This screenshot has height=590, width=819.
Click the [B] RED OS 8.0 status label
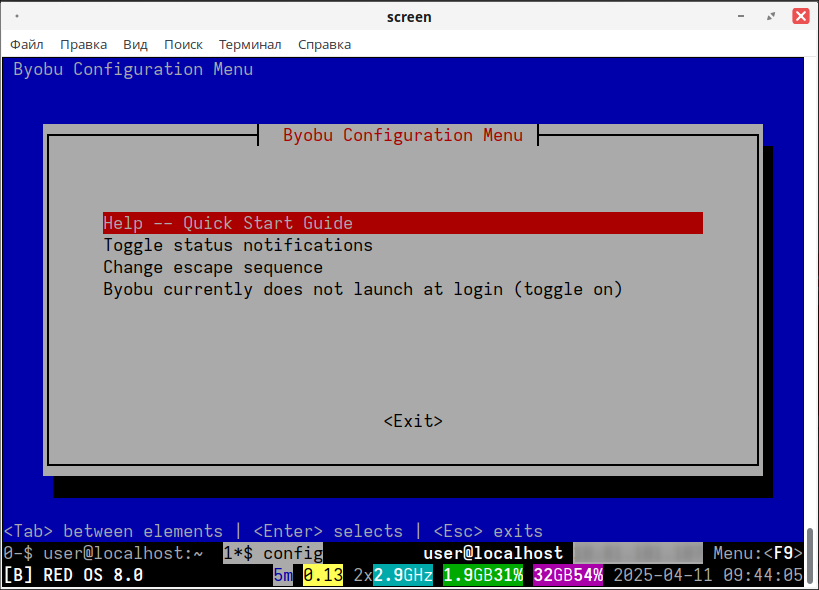coord(73,575)
